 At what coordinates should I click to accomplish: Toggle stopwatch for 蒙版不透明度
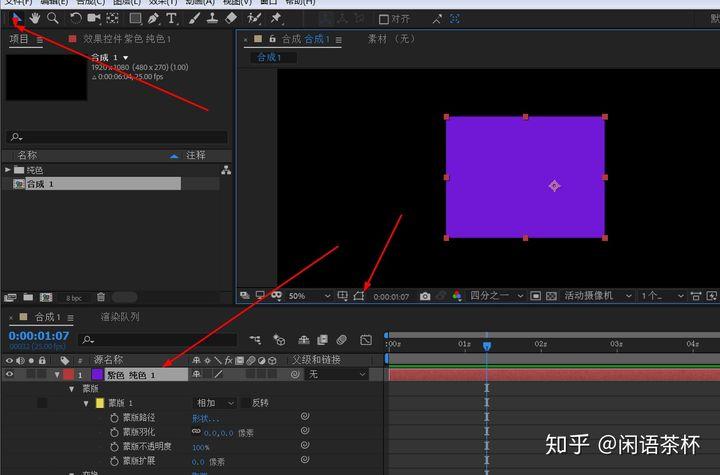(x=114, y=447)
